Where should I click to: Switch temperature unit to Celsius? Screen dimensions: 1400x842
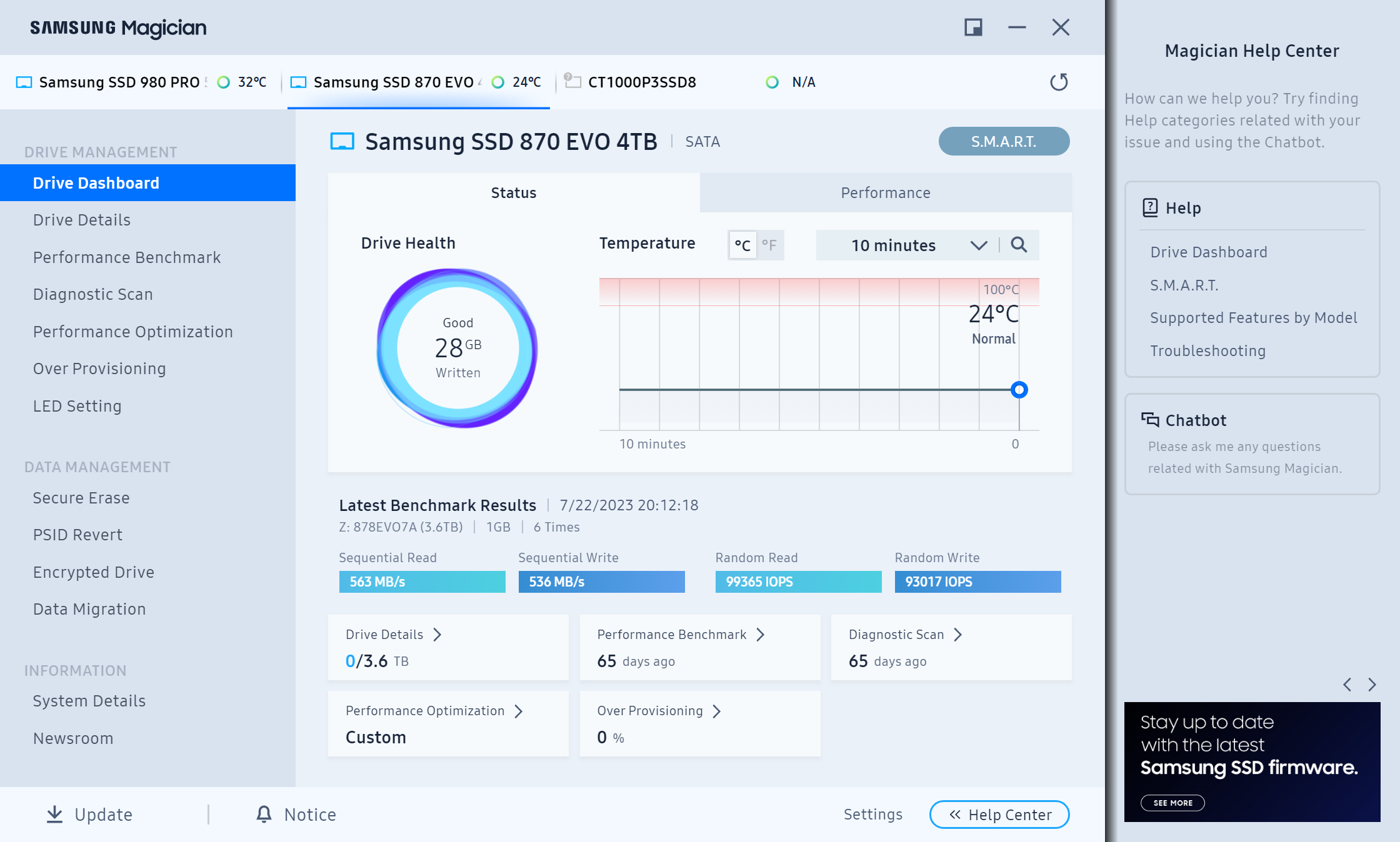pos(742,245)
